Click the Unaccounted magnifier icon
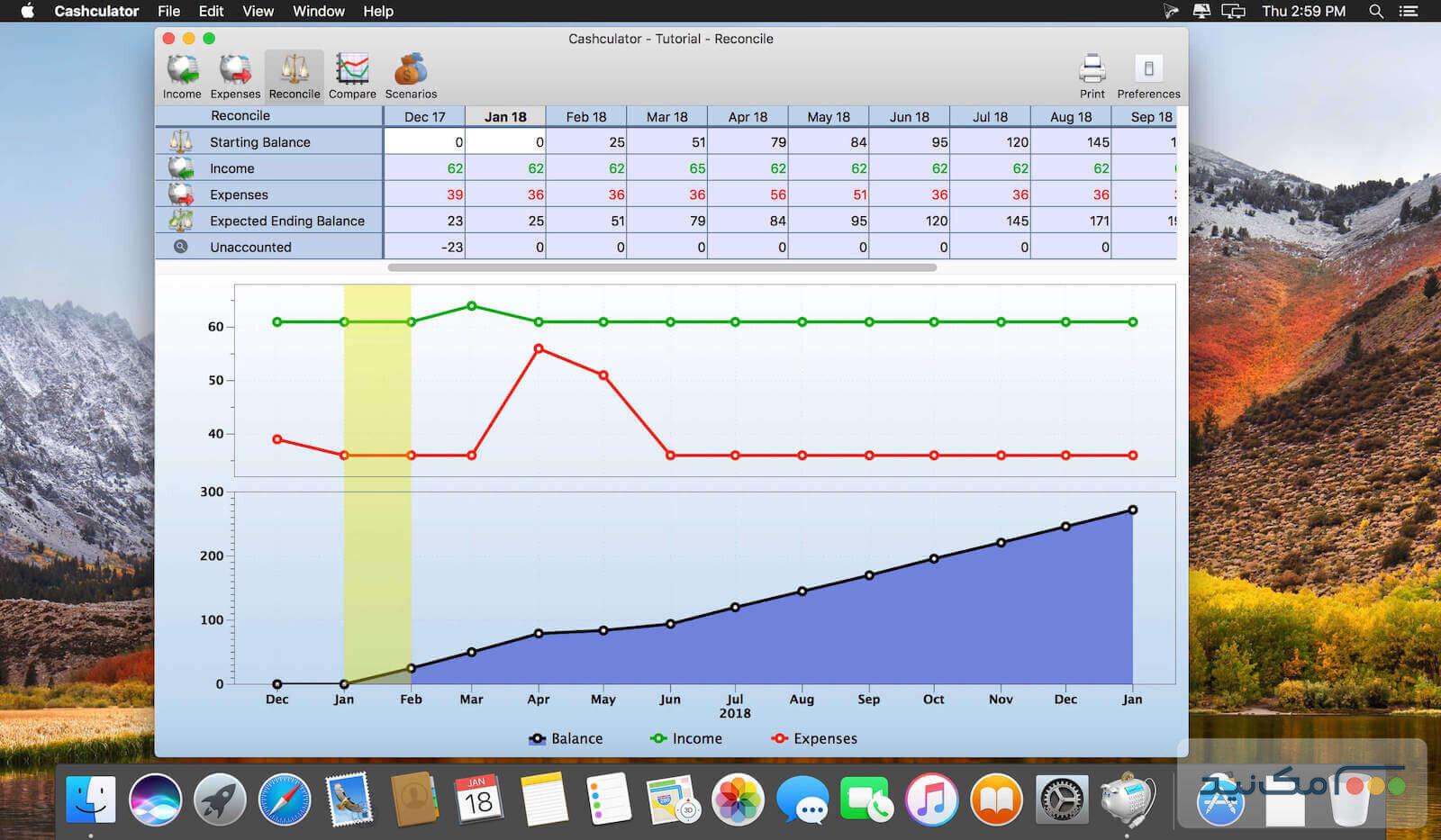The width and height of the screenshot is (1441, 840). [181, 247]
